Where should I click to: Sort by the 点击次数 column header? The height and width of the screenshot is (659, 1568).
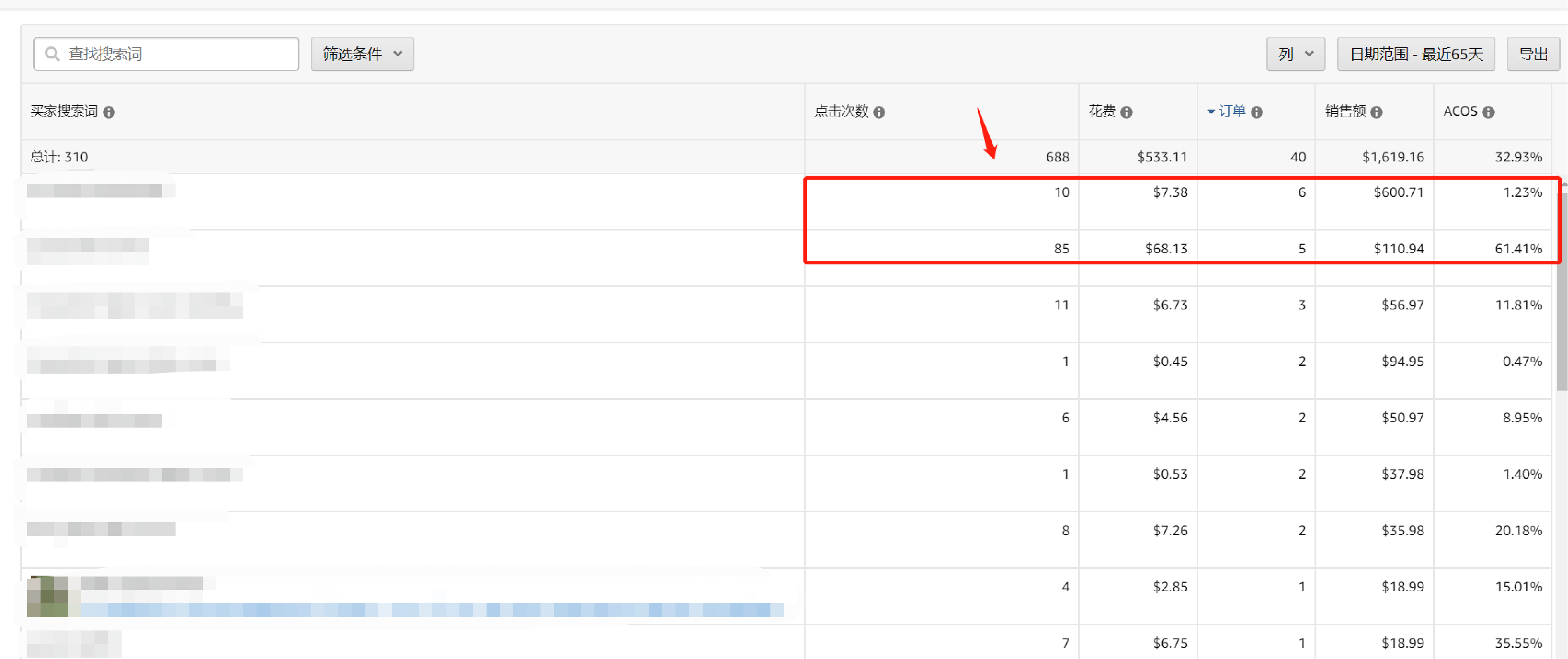pos(841,111)
